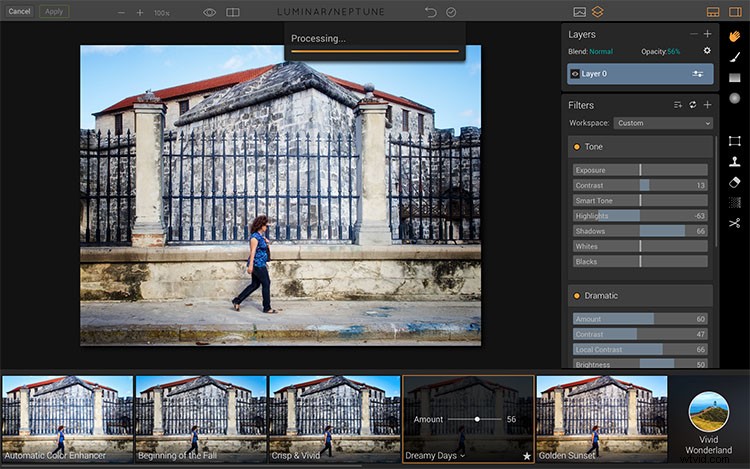Image resolution: width=750 pixels, height=469 pixels.
Task: Select the Layer 0 row
Action: point(640,74)
